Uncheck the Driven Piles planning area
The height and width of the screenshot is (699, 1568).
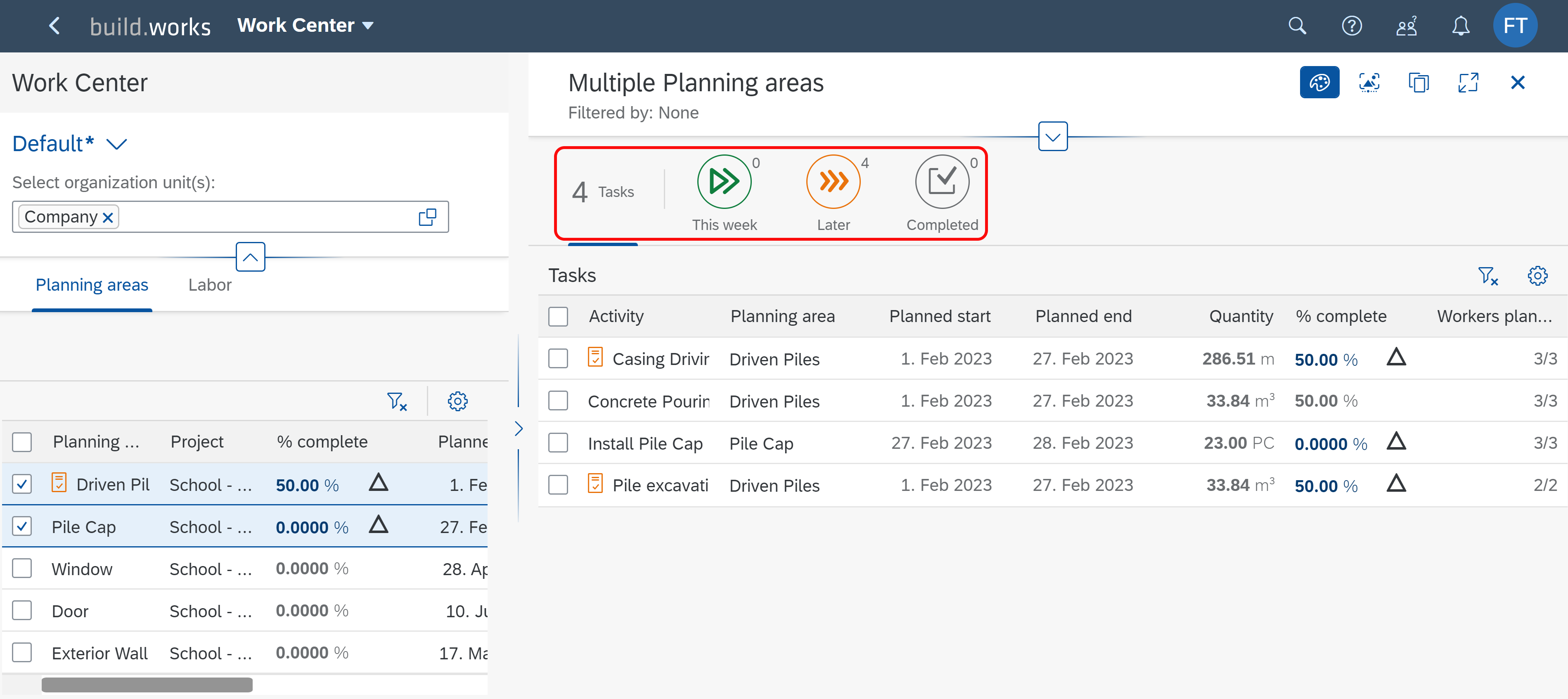pyautogui.click(x=22, y=485)
